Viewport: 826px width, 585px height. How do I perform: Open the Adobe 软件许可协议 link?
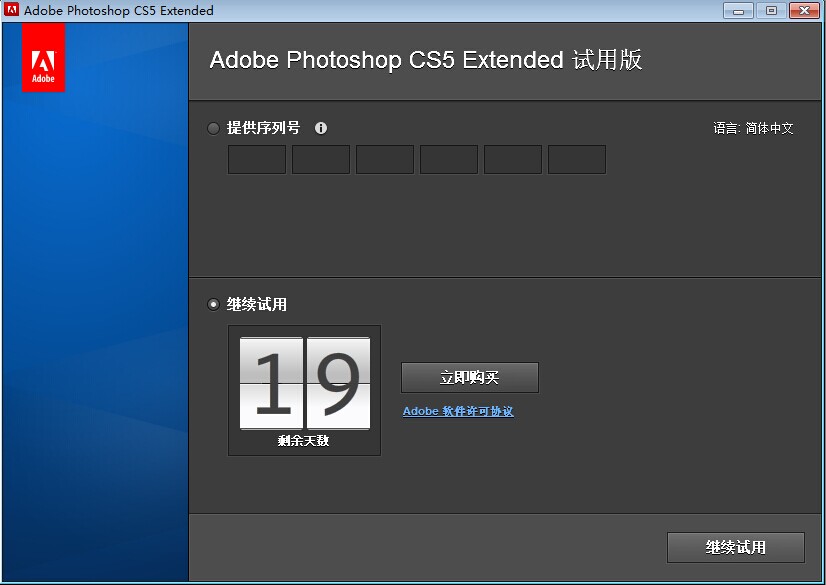point(458,411)
